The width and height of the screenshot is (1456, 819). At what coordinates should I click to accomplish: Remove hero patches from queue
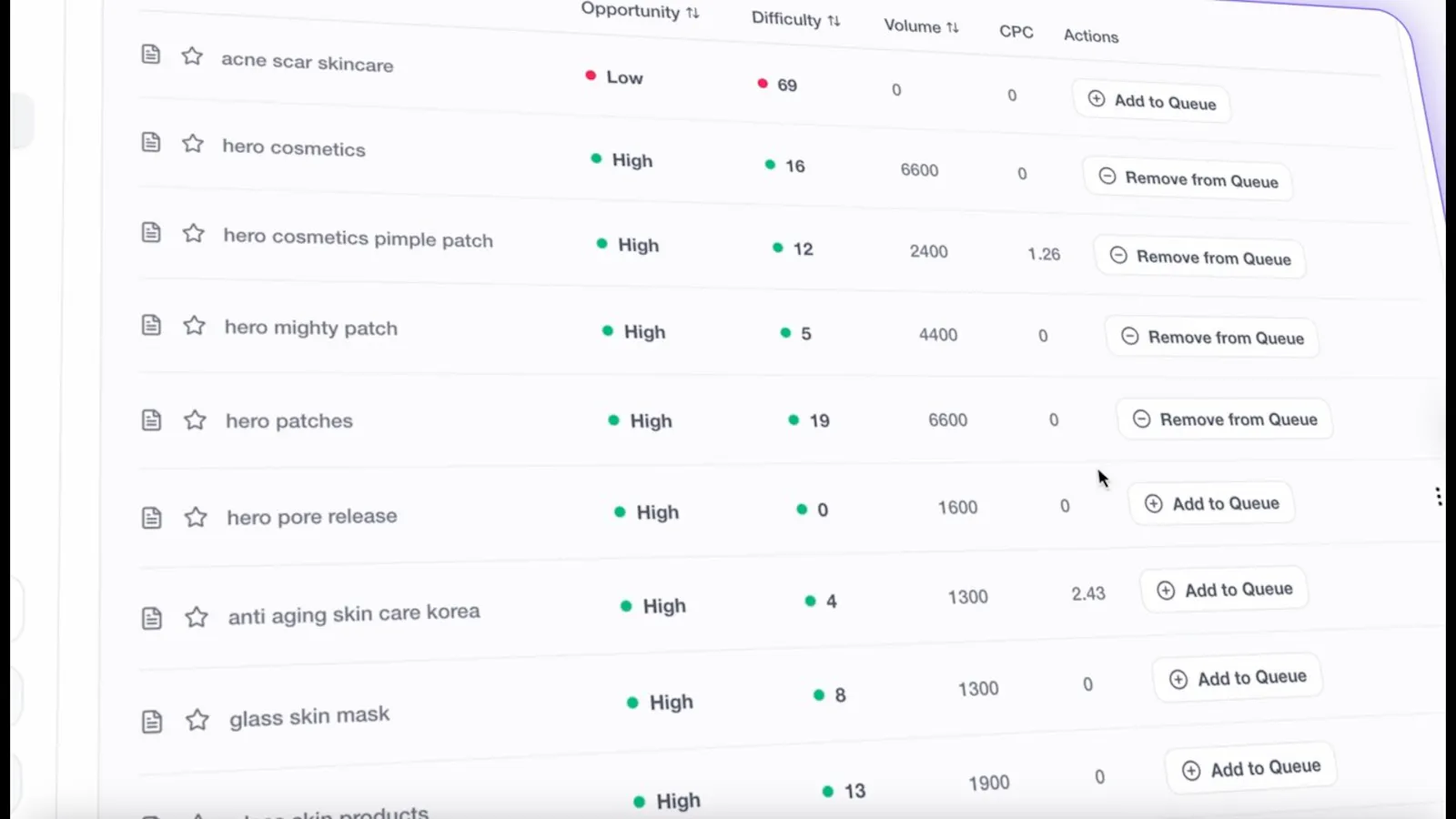pos(1225,420)
